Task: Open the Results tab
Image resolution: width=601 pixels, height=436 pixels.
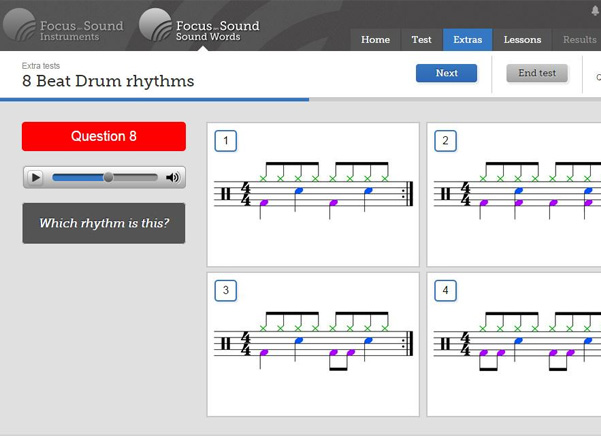Action: (579, 39)
